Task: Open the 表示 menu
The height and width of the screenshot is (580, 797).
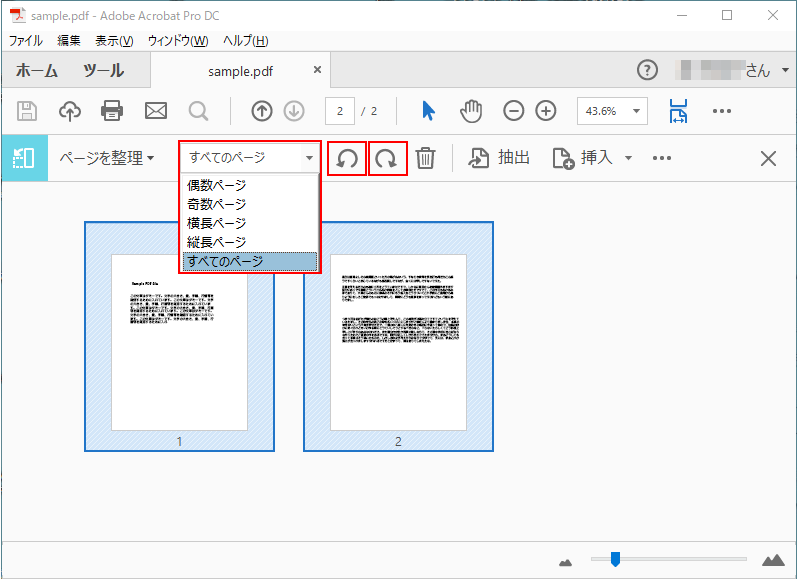Action: coord(114,41)
